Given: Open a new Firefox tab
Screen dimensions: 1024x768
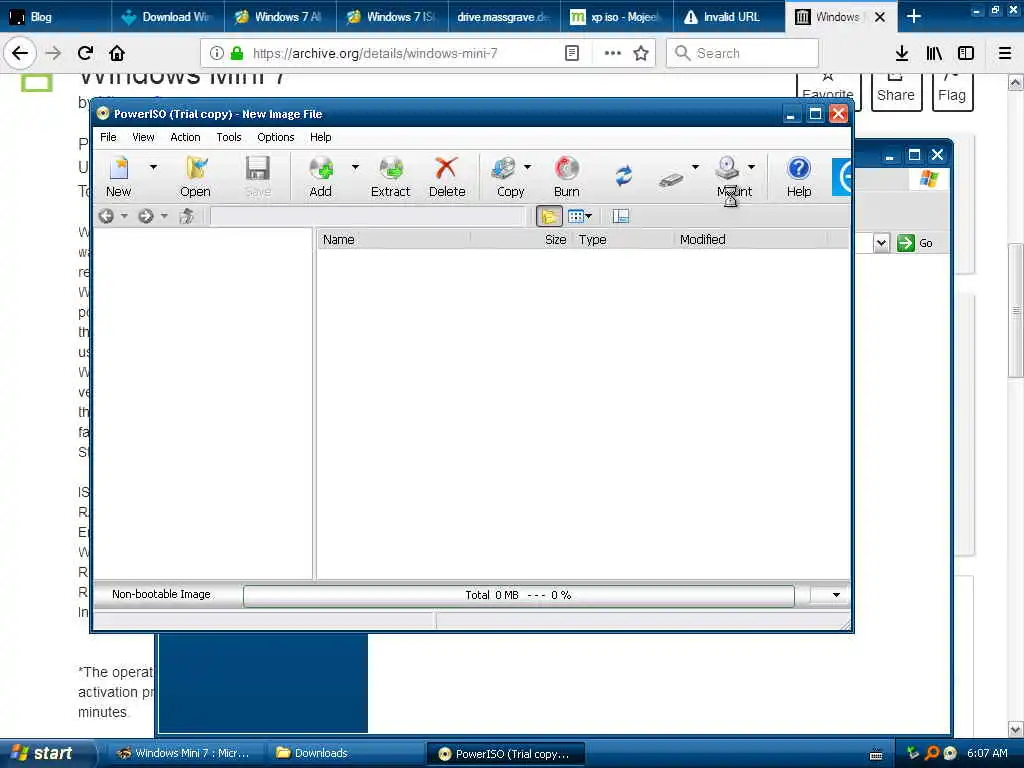Looking at the screenshot, I should tap(914, 17).
